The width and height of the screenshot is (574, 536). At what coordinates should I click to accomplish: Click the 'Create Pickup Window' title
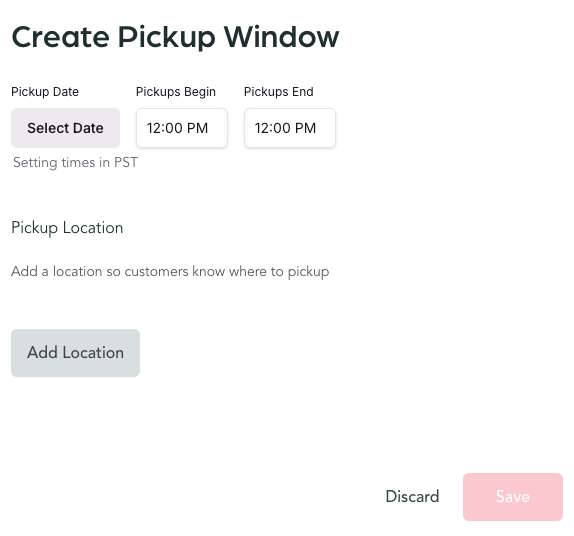point(175,38)
